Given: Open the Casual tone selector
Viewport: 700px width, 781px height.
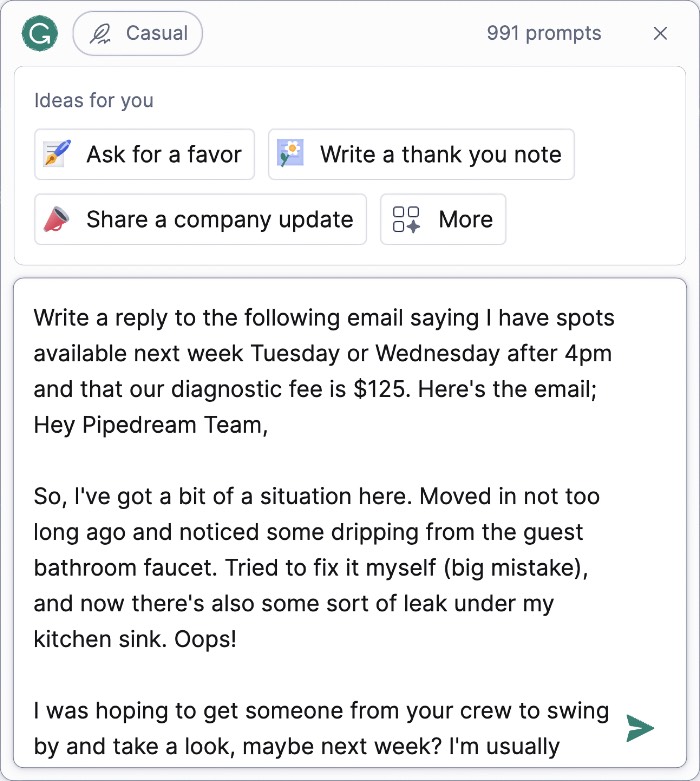Looking at the screenshot, I should 138,34.
